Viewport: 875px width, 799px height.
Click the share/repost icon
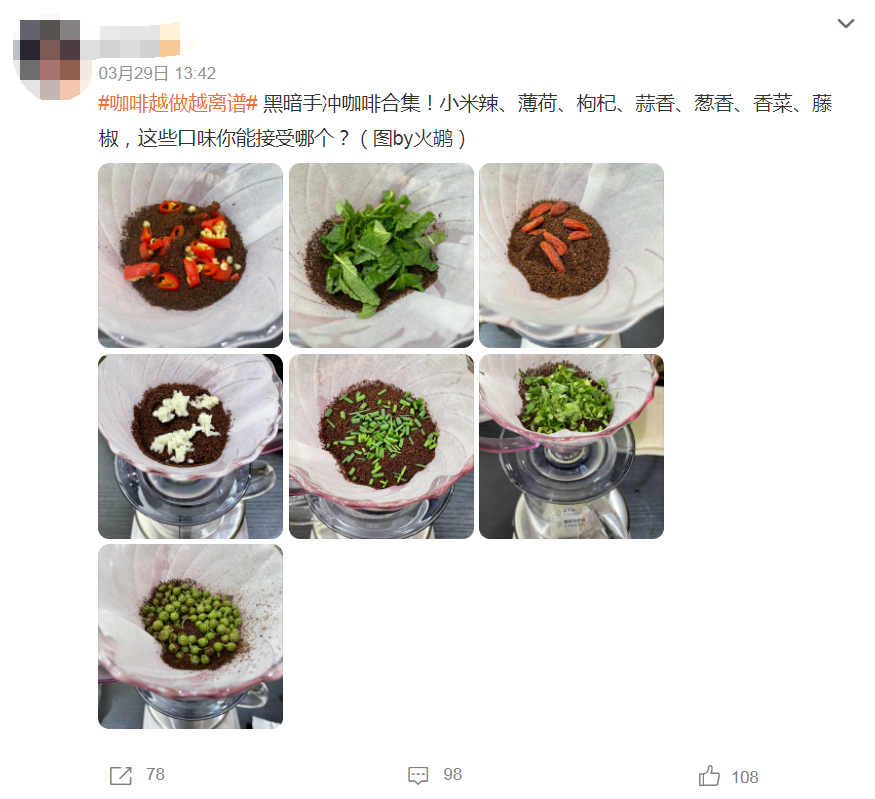[x=121, y=776]
